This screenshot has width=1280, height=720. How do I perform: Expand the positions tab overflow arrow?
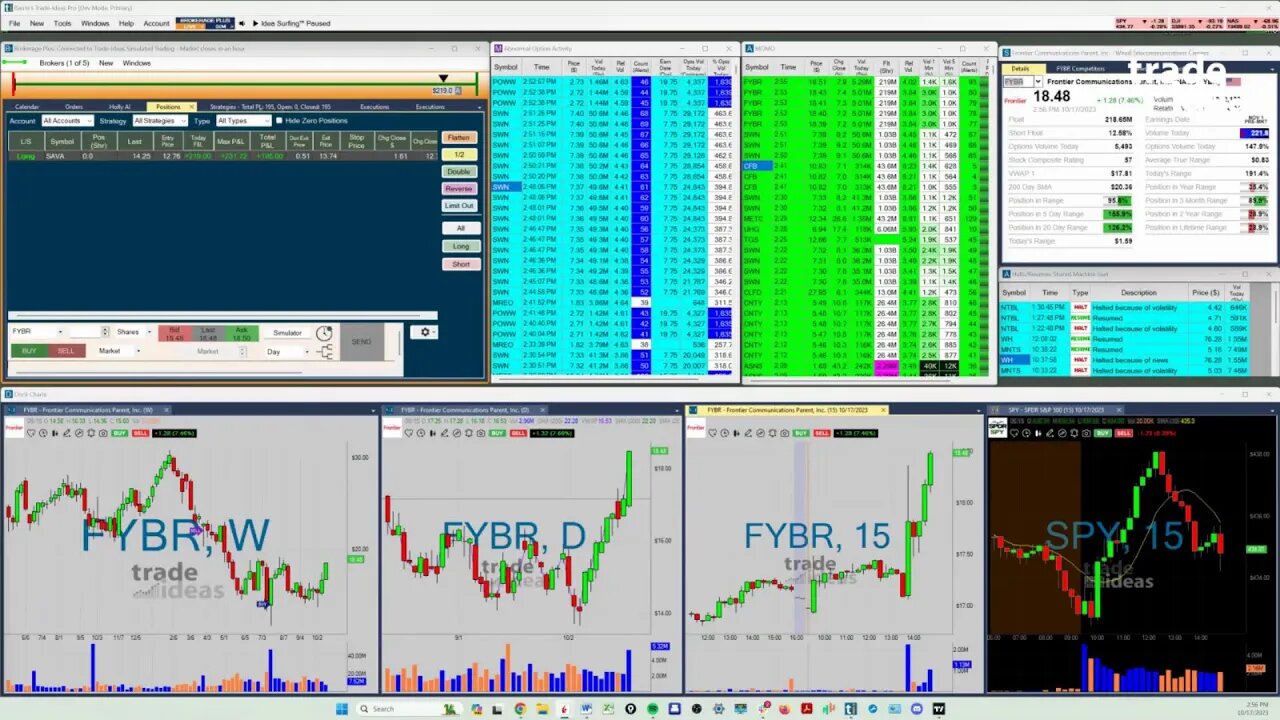(479, 107)
